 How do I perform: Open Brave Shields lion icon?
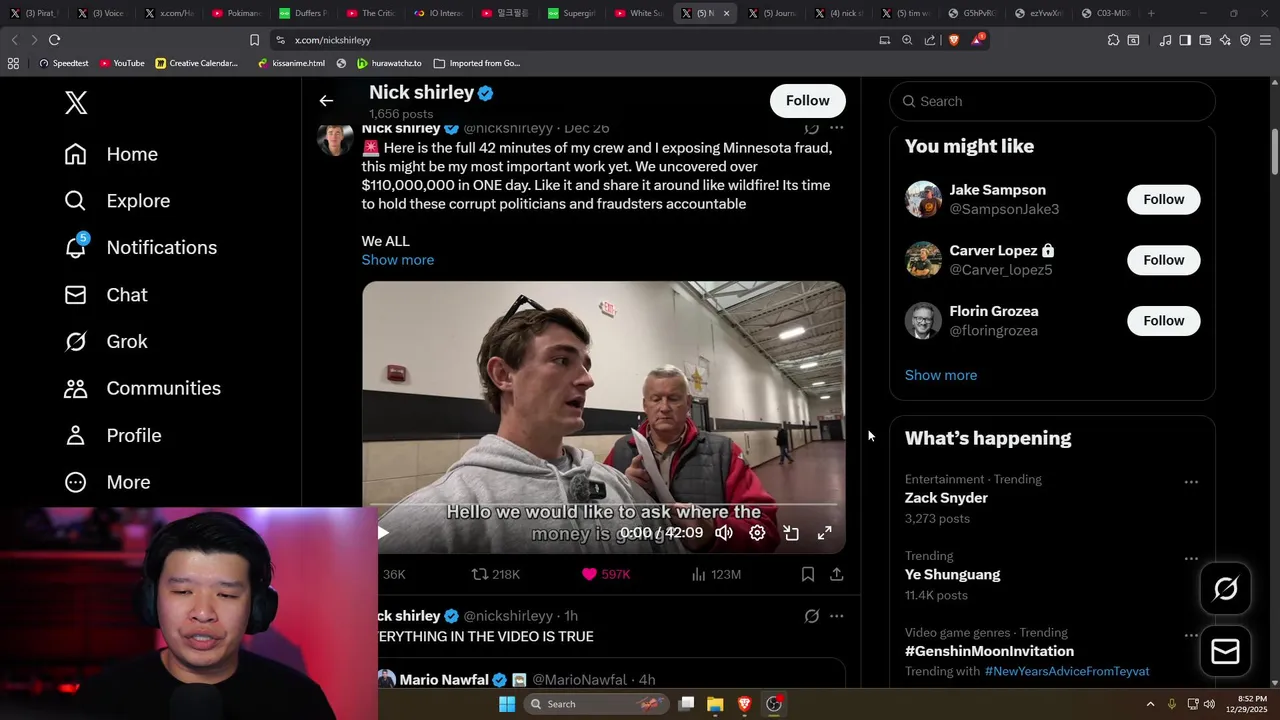coord(953,40)
